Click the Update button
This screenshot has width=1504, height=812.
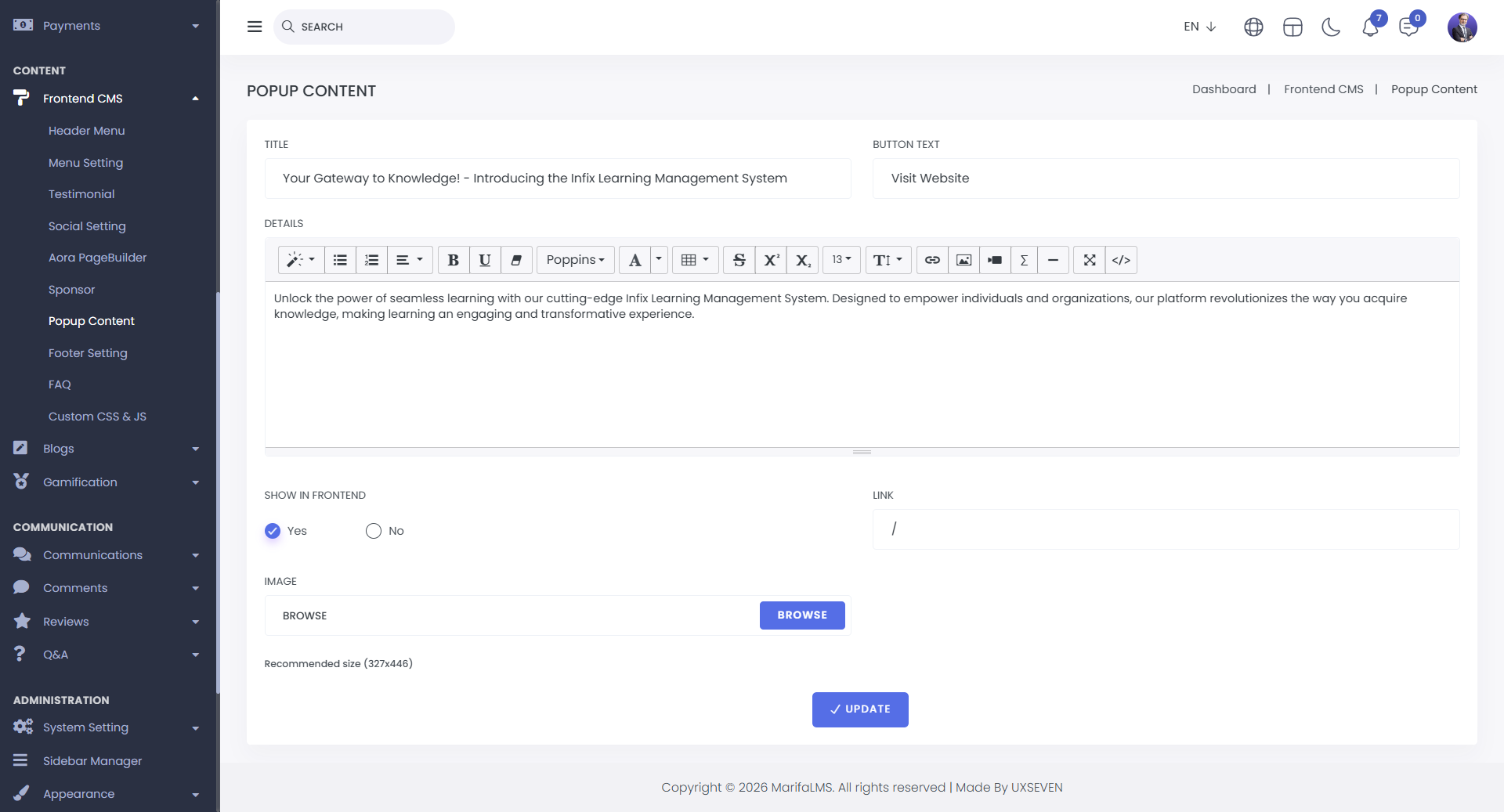(860, 709)
